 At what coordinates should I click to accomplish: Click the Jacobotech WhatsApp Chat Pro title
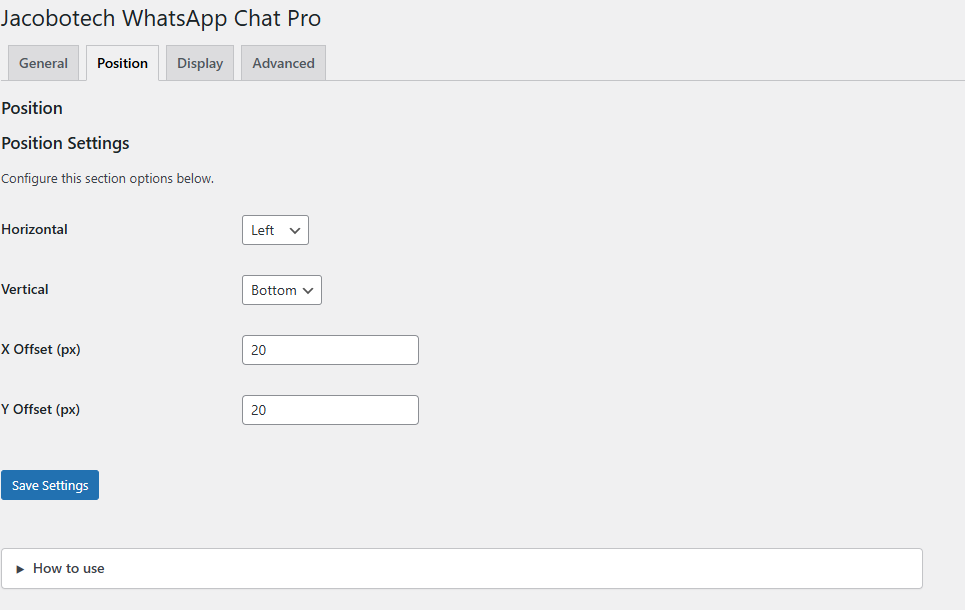click(161, 18)
